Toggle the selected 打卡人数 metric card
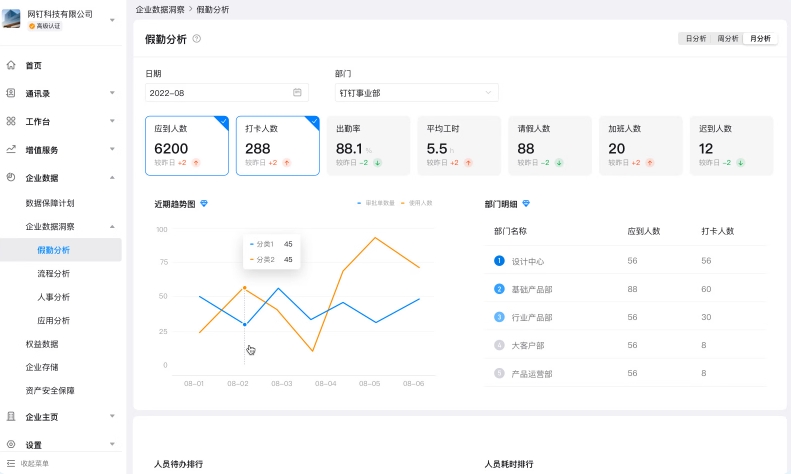Screen dimensions: 791x474 (277, 146)
